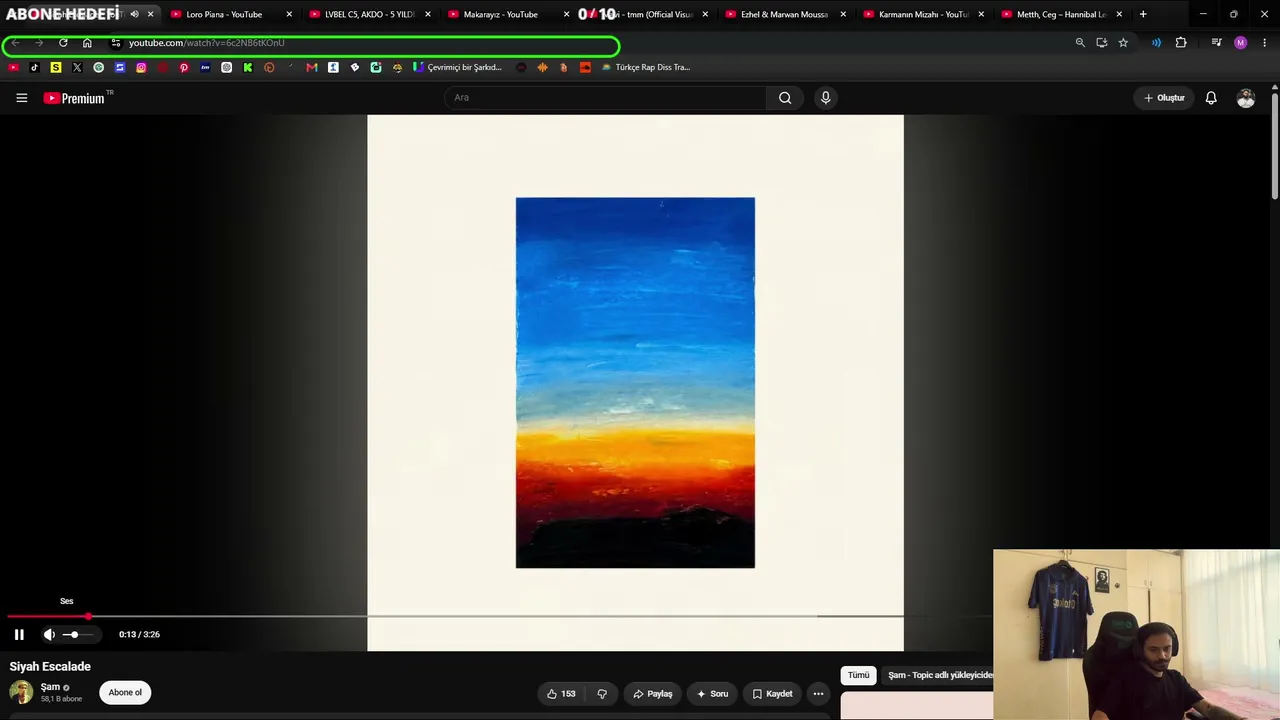Open the TikTok bookmark

tap(34, 67)
